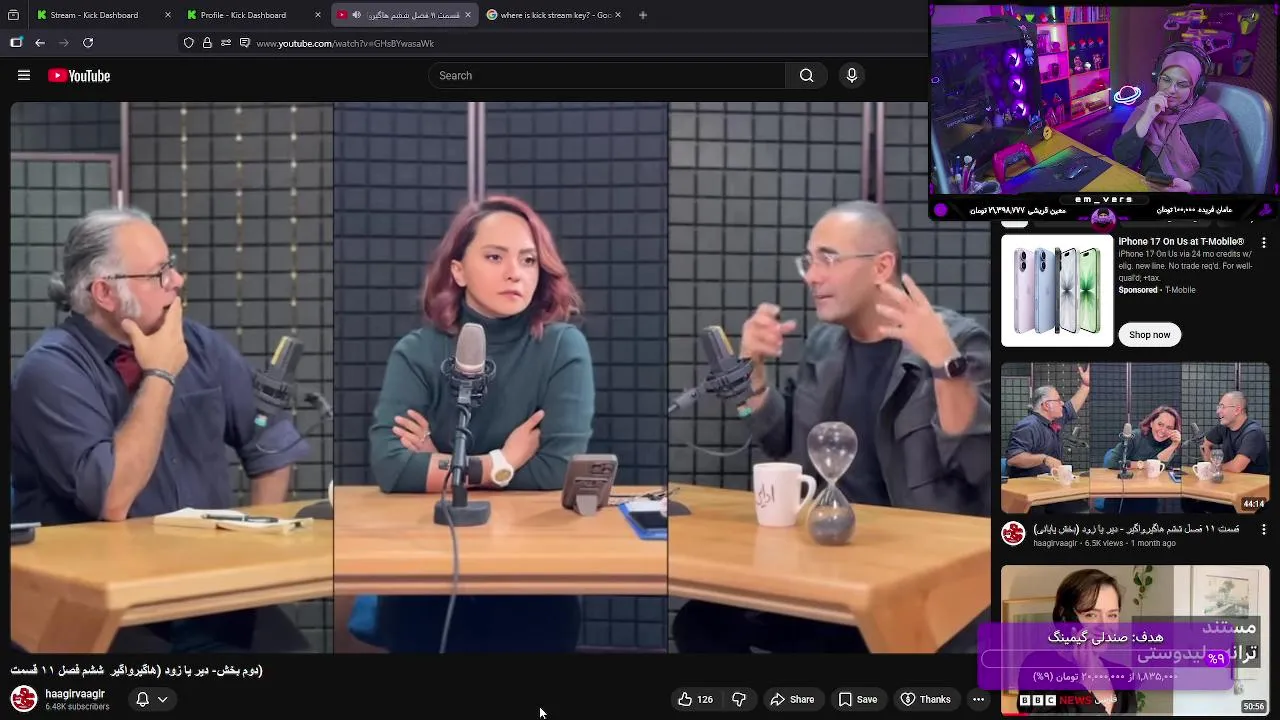Close the active YouTube video tab
Viewport: 1280px width, 720px height.
[467, 15]
